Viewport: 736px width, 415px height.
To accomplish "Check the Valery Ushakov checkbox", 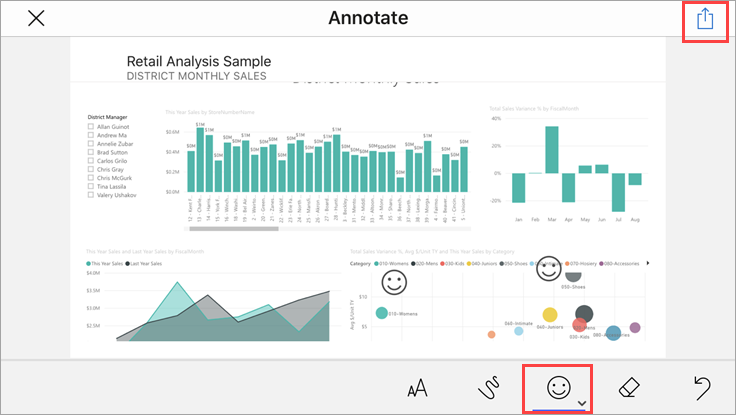I will point(91,195).
